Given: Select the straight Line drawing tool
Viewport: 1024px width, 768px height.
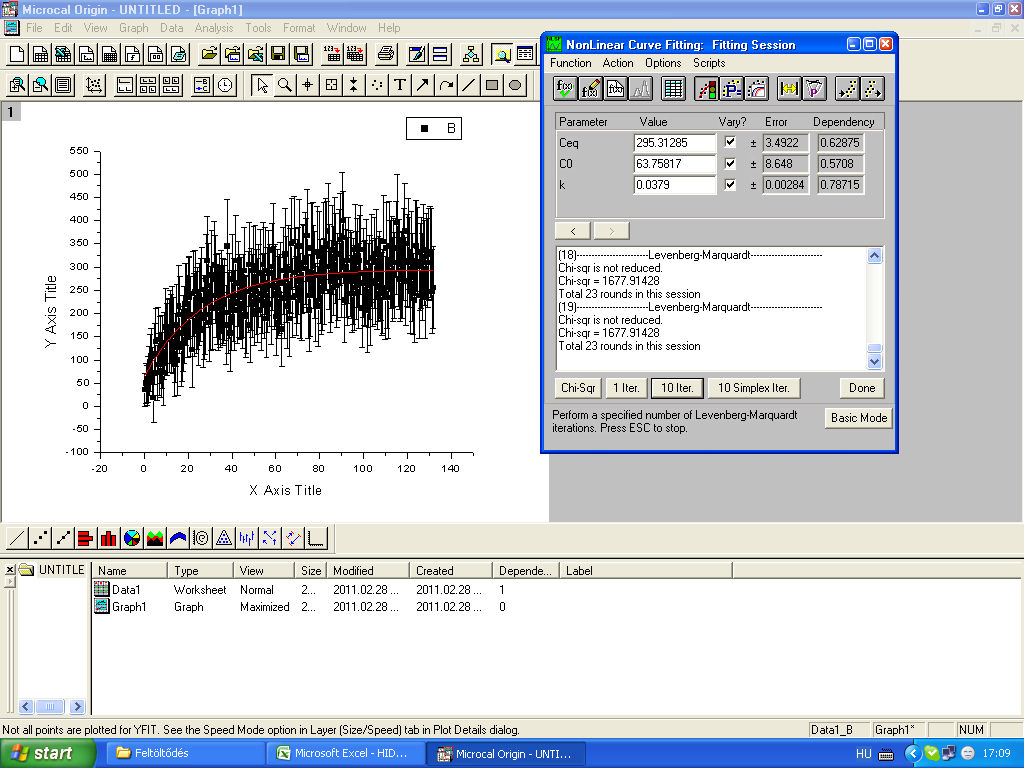Looking at the screenshot, I should (469, 85).
